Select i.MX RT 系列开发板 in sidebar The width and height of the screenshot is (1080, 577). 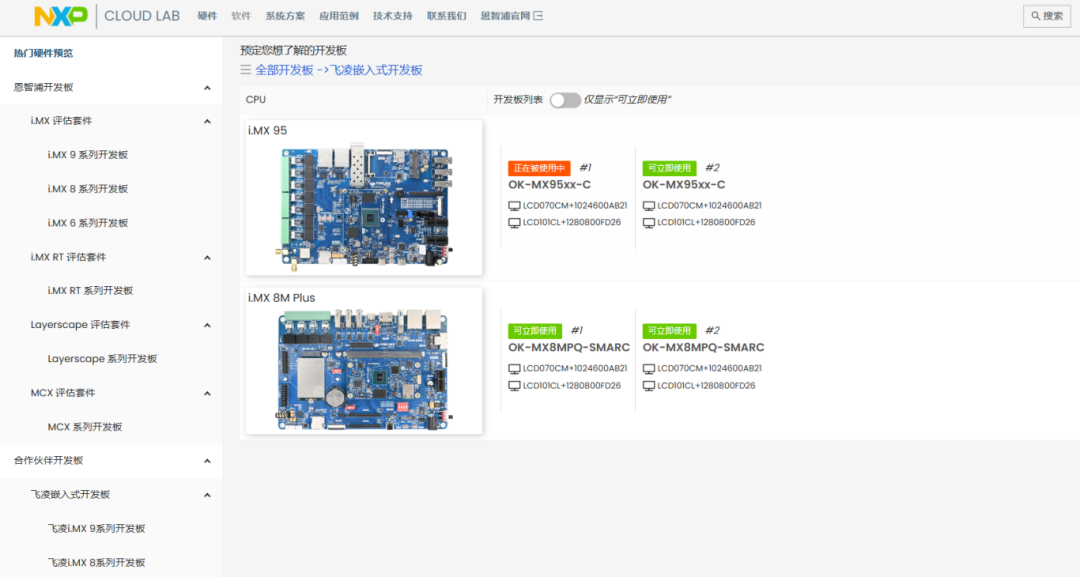click(x=90, y=291)
